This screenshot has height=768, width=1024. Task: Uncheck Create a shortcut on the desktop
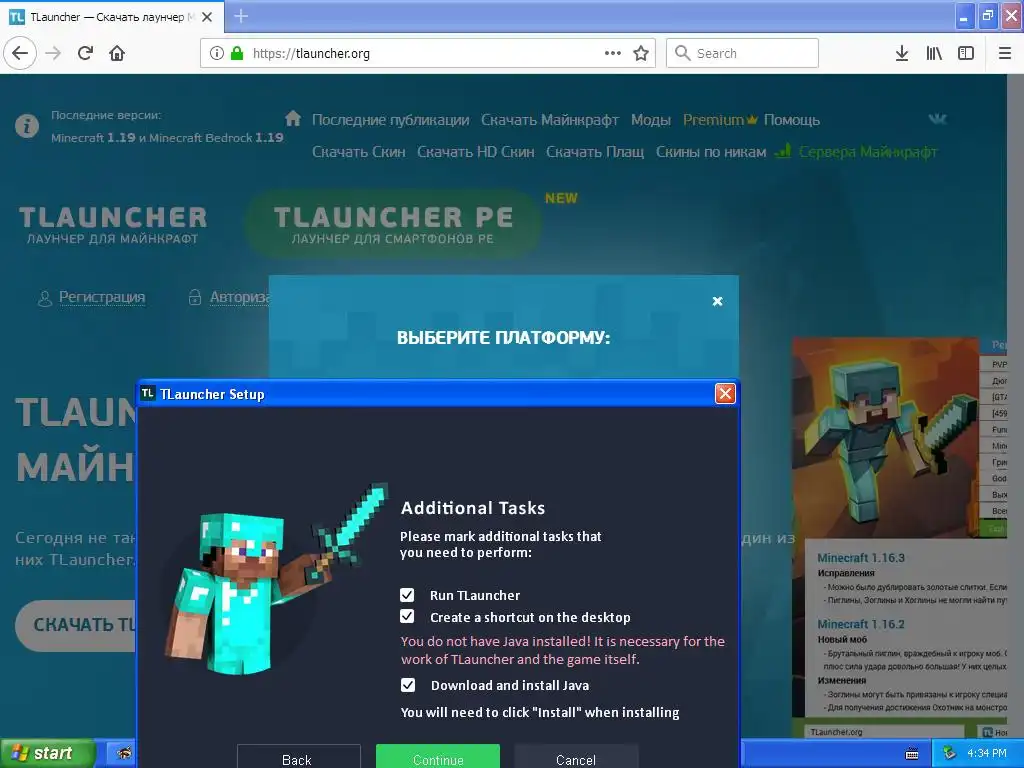pos(407,616)
